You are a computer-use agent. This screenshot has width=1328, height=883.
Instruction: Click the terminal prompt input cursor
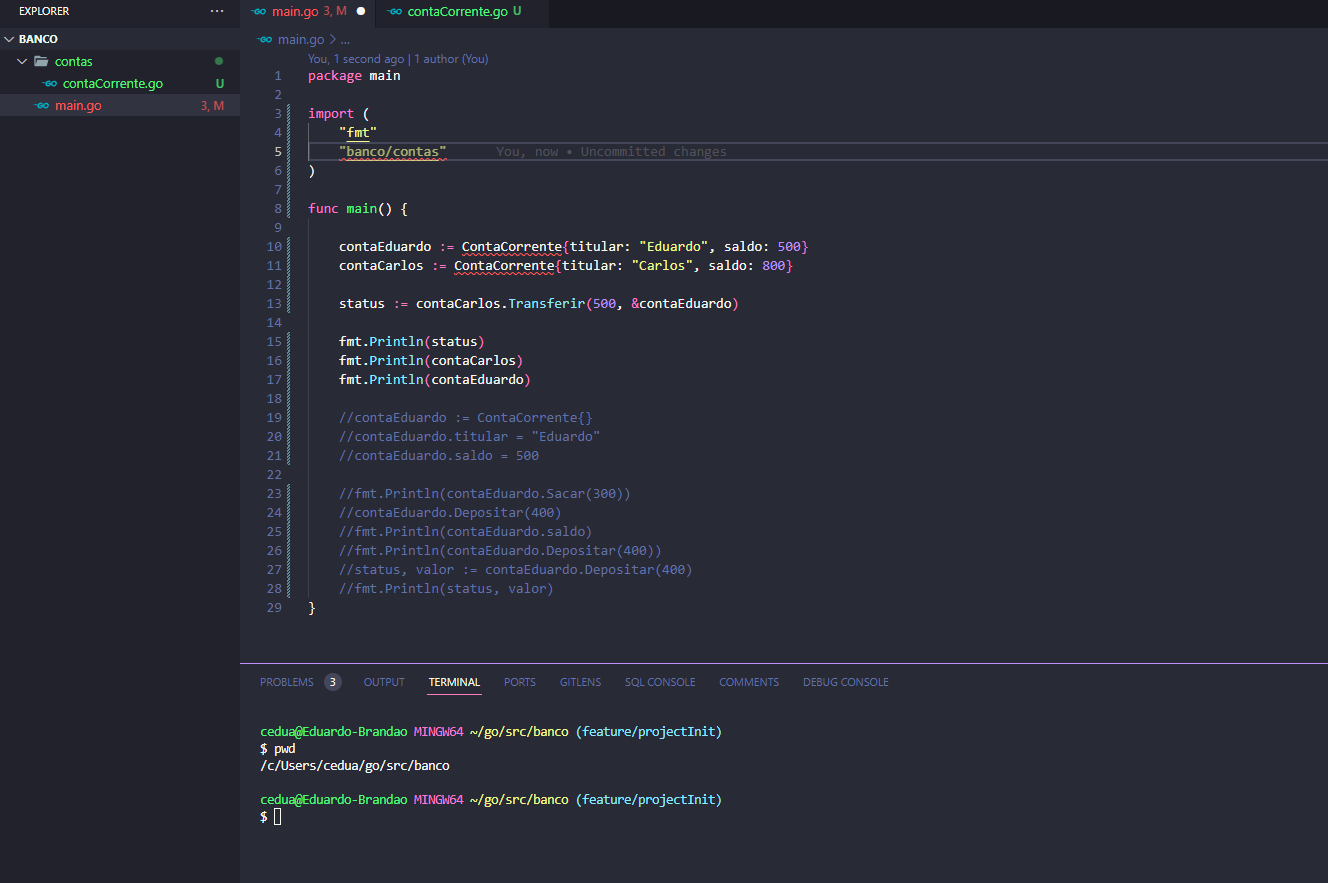[x=278, y=817]
